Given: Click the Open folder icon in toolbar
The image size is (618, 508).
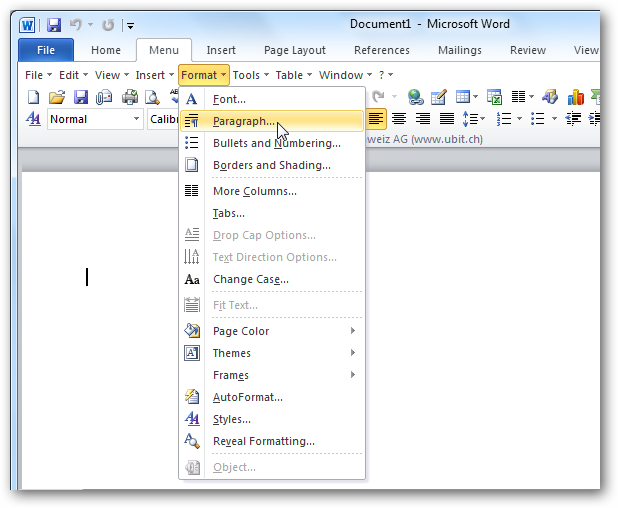Looking at the screenshot, I should pyautogui.click(x=57, y=97).
